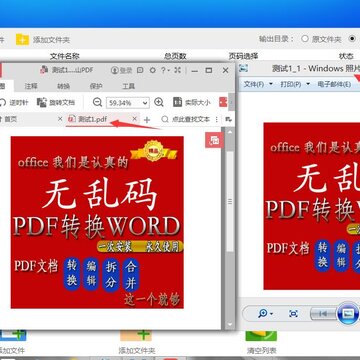Screen dimensions: 360x360
Task: Open a new tab with the plus button
Action: (147, 120)
